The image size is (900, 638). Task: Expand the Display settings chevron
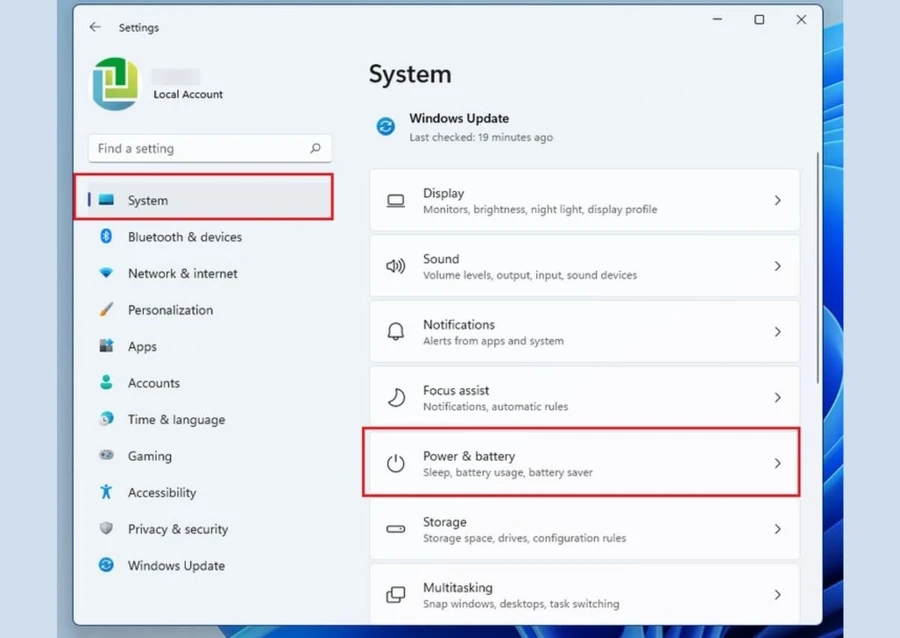point(778,200)
